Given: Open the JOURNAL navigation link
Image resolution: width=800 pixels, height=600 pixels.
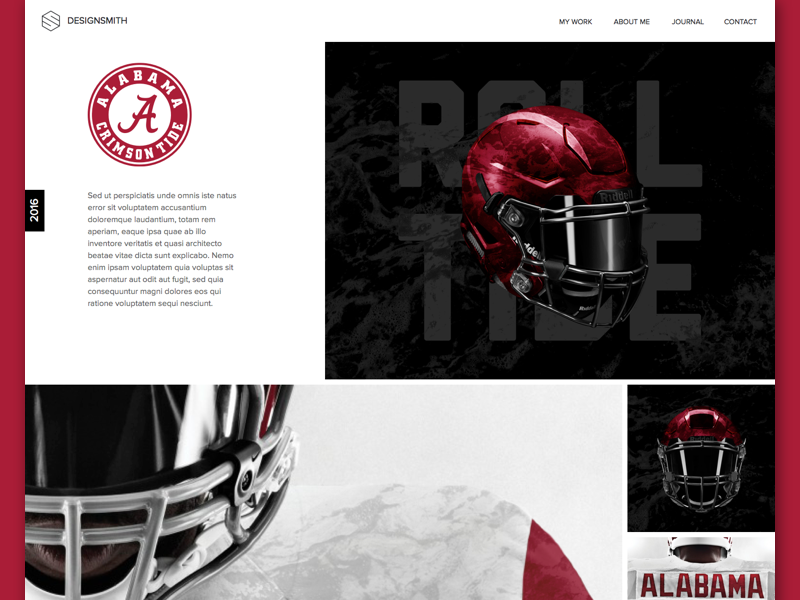Looking at the screenshot, I should pyautogui.click(x=688, y=22).
